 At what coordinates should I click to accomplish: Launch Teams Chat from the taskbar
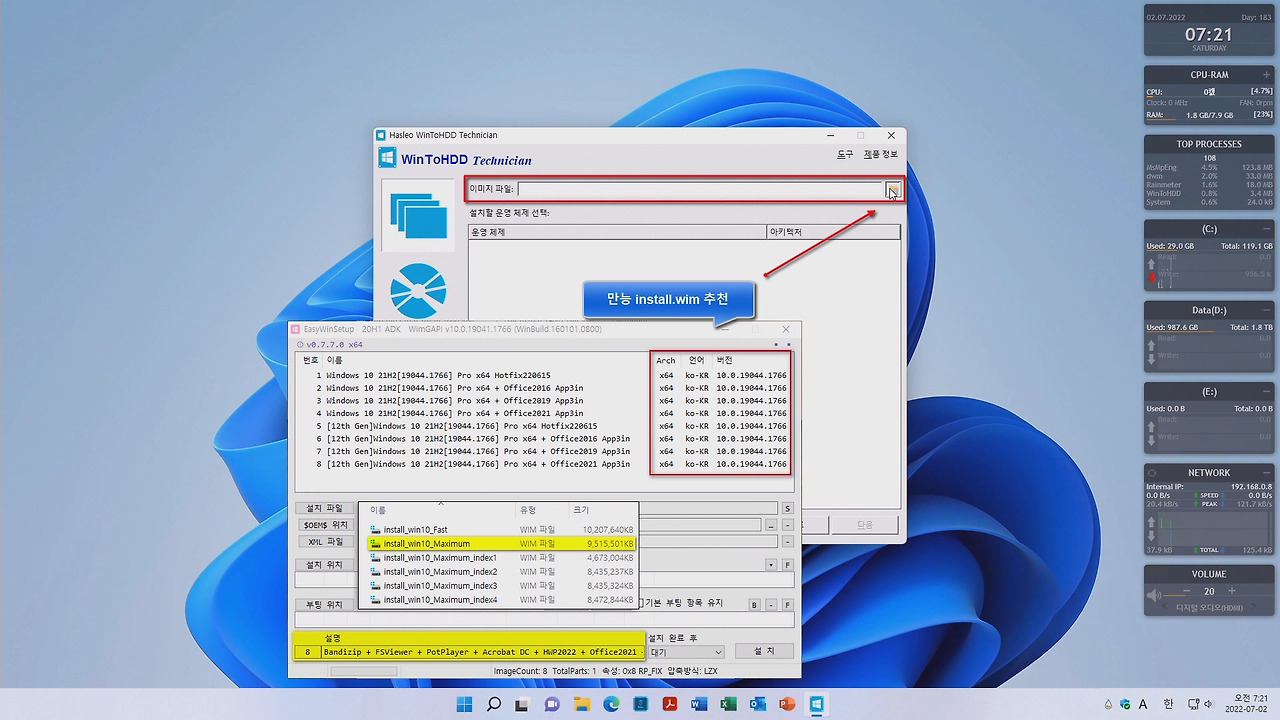(552, 704)
